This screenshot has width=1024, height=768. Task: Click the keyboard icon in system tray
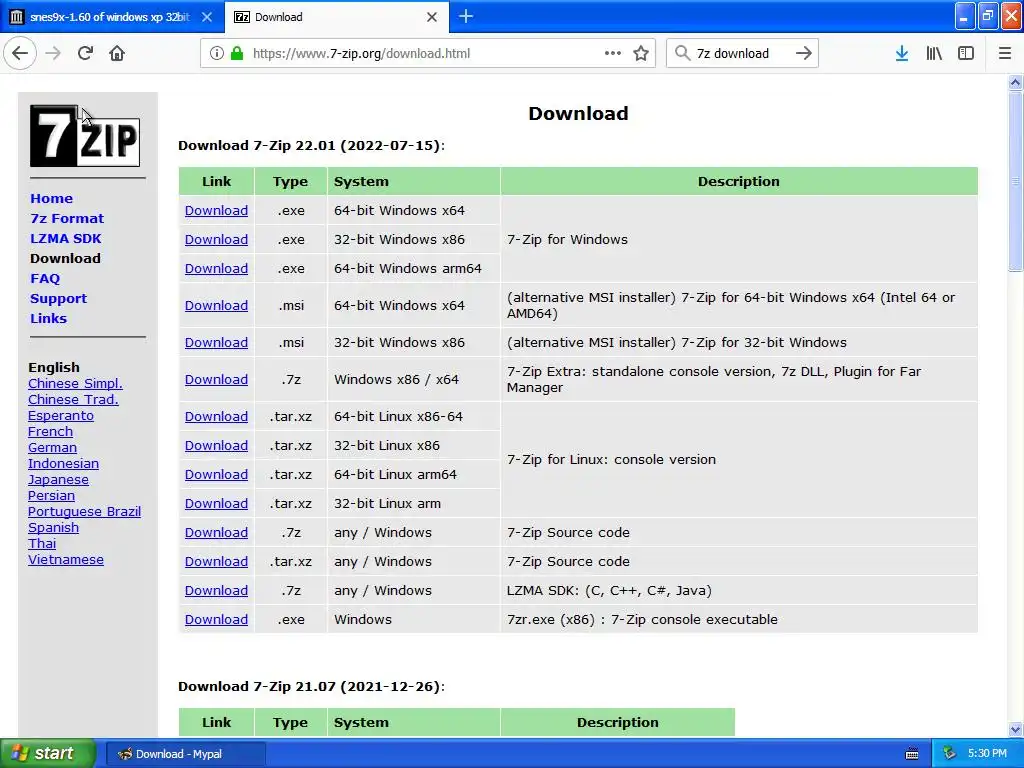[x=912, y=754]
